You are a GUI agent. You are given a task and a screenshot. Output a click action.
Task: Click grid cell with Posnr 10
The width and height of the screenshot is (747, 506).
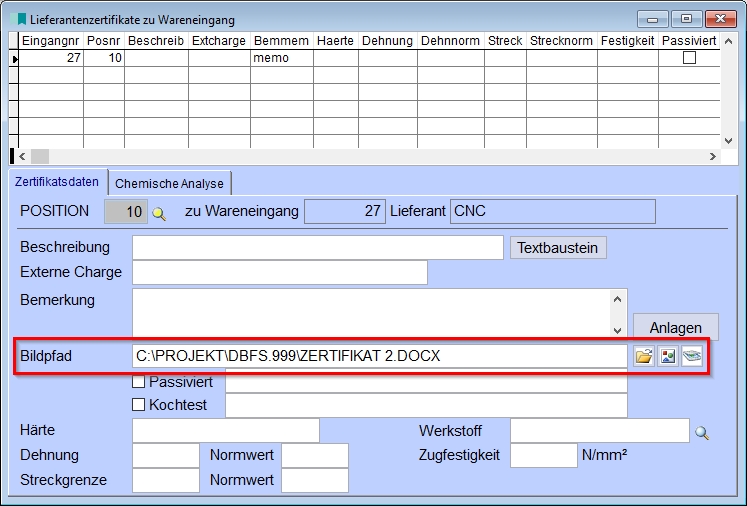tap(104, 58)
